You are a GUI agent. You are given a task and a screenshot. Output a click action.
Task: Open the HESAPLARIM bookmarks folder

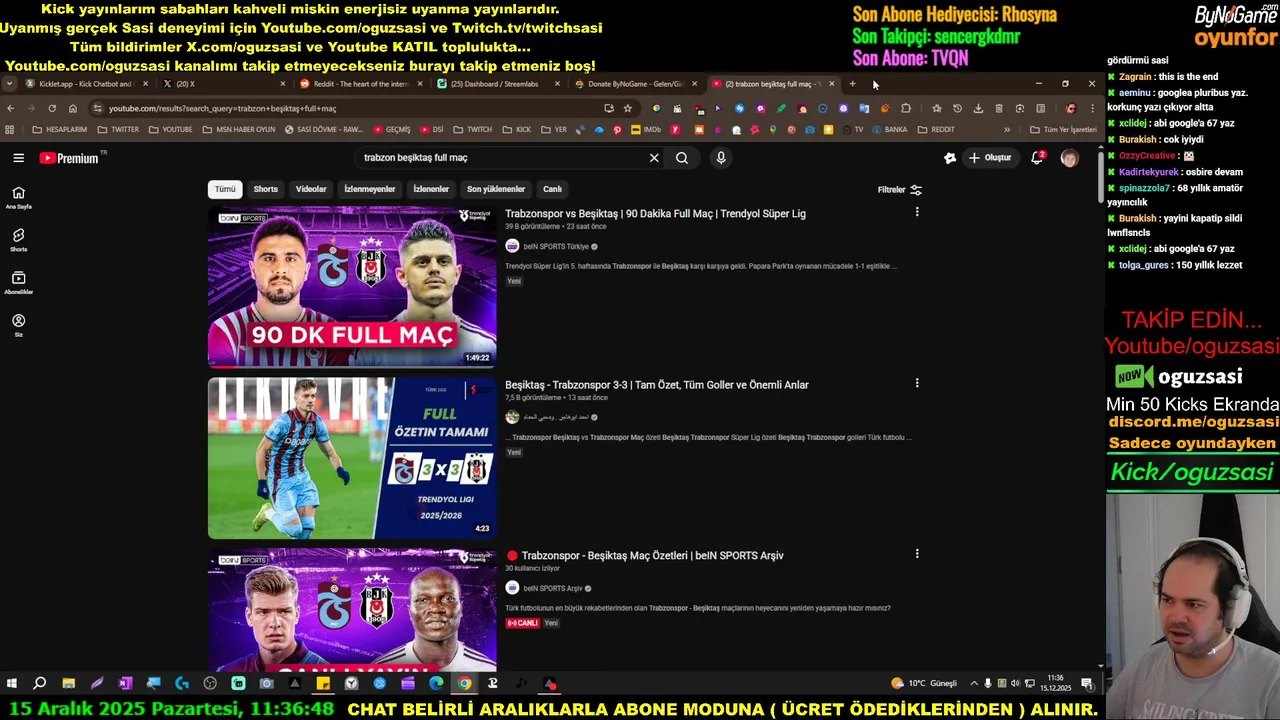pyautogui.click(x=60, y=129)
